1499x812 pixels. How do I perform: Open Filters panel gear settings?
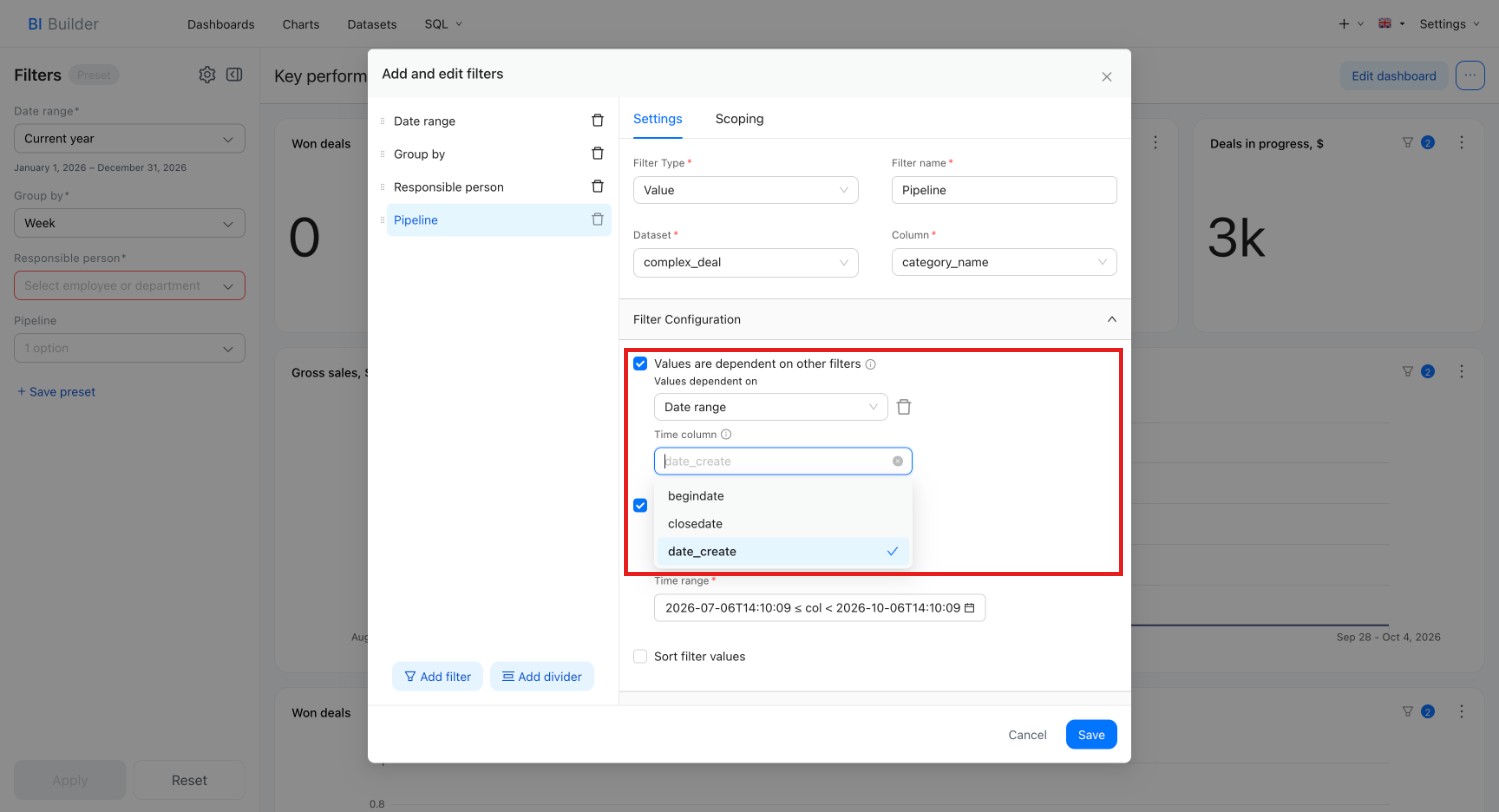[x=207, y=75]
